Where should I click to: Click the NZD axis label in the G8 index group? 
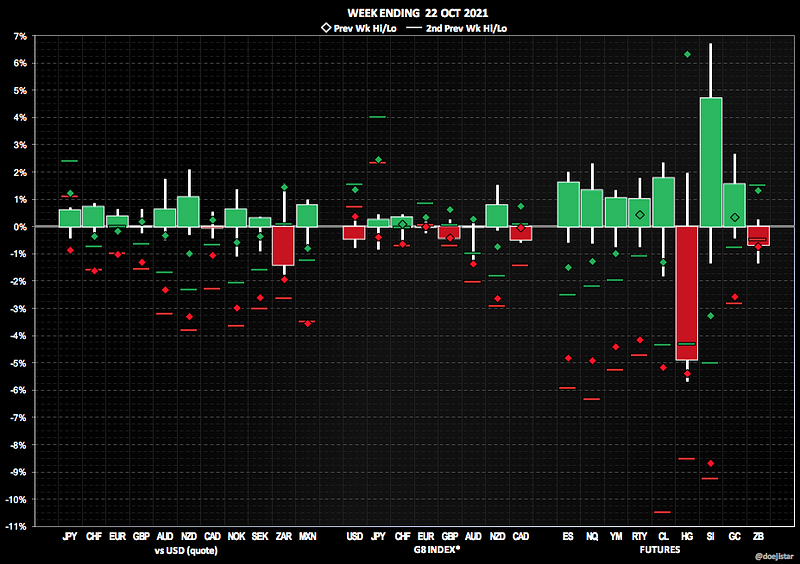point(497,536)
